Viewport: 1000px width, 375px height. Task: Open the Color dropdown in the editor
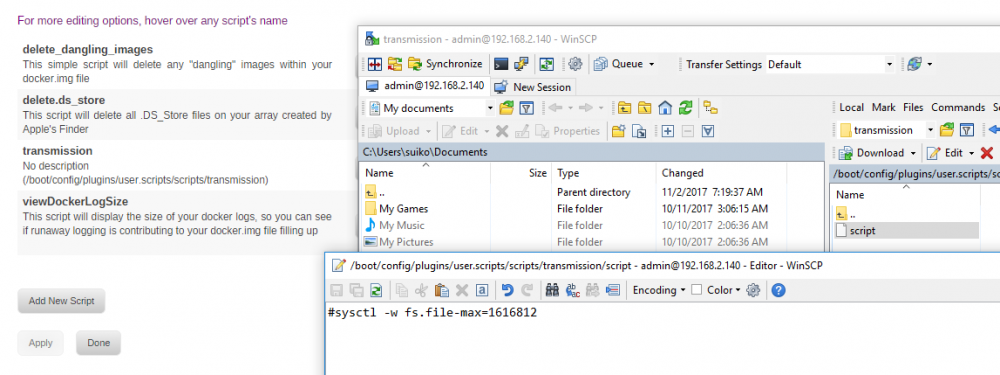[724, 290]
